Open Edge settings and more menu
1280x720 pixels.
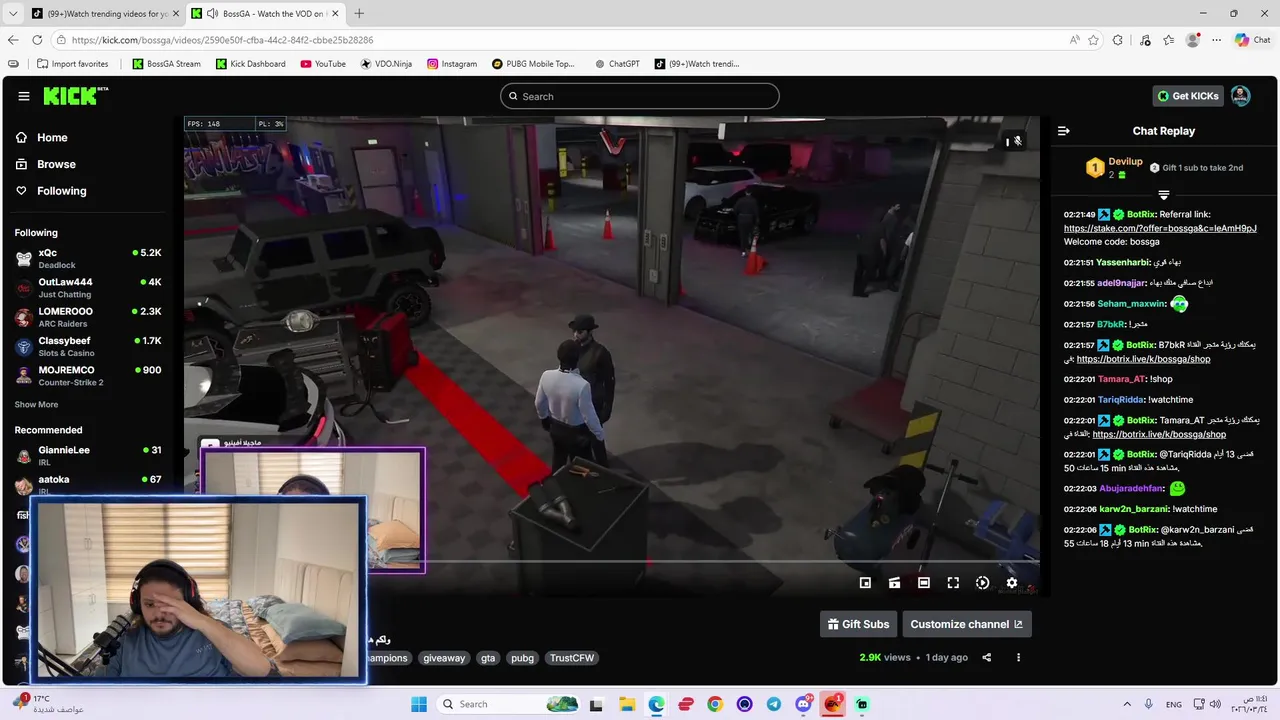point(1216,40)
